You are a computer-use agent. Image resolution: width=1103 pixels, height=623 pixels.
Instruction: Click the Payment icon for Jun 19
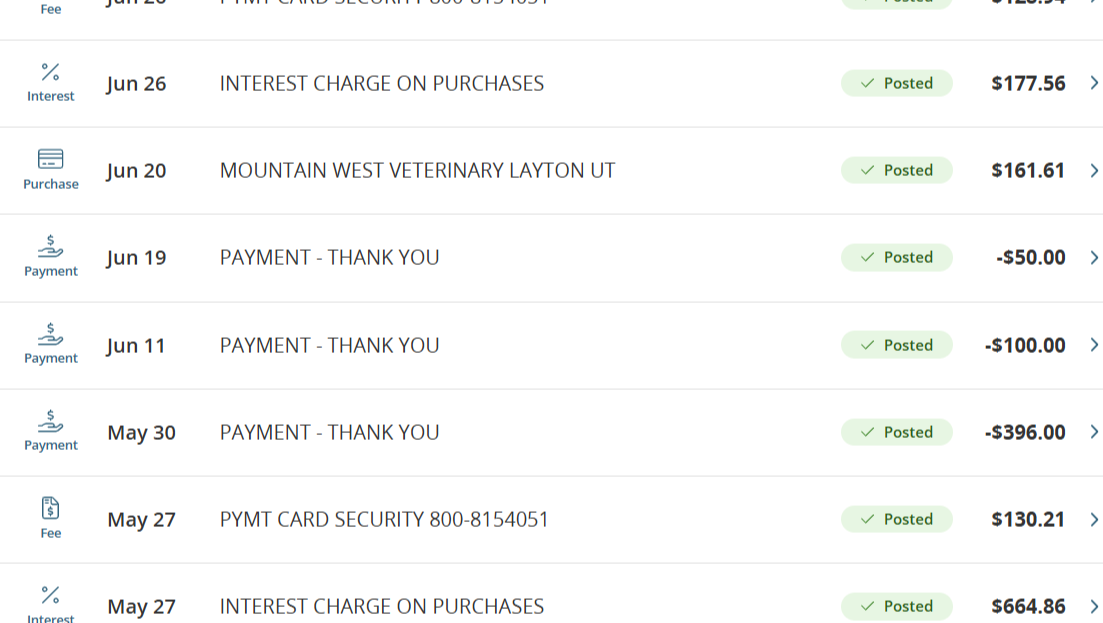50,246
